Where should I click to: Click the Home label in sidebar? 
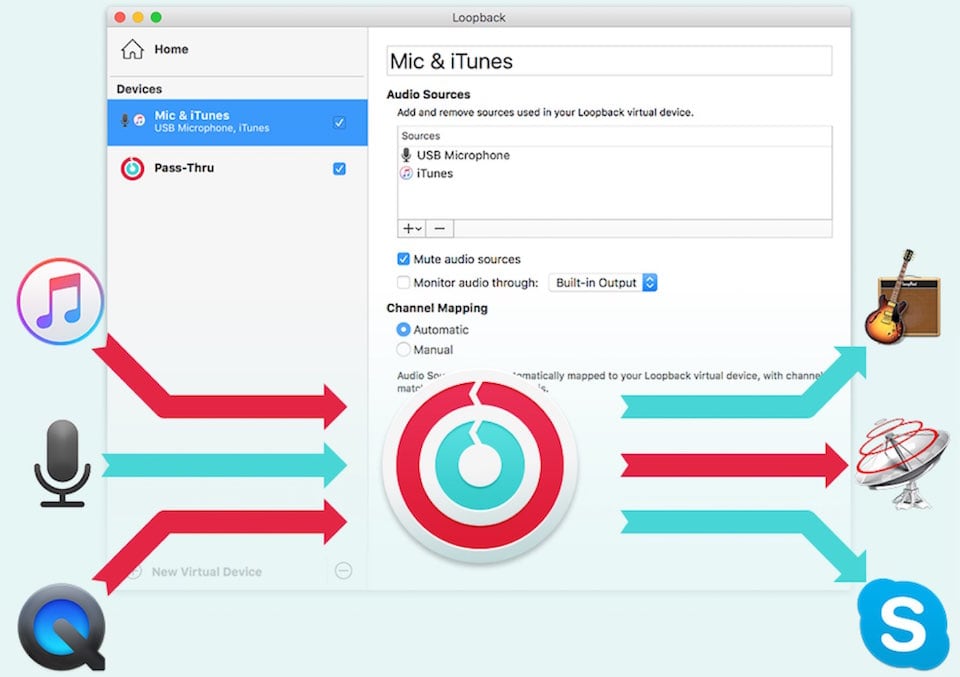[171, 50]
